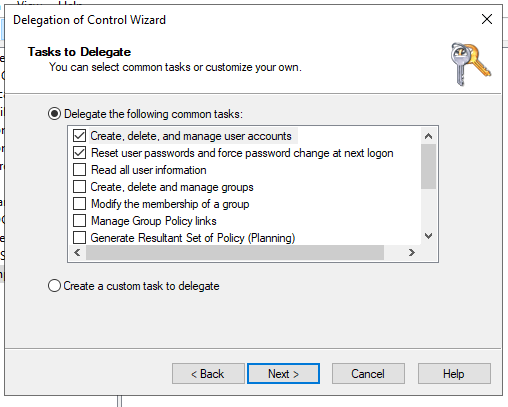Uncheck Create, delete, and manage user accounts
Screen dimensions: 508x407
(x=80, y=136)
